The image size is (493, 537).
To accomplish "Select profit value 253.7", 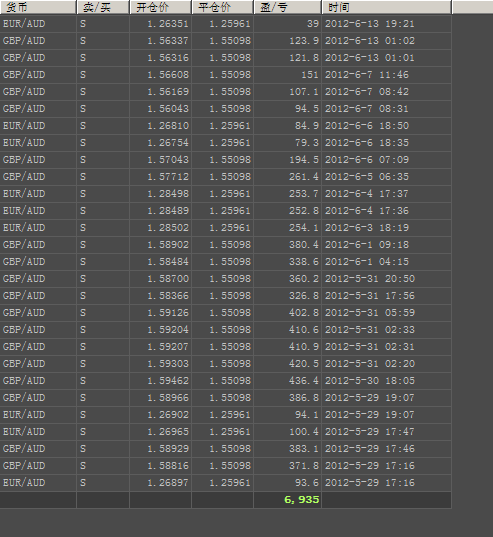I will (304, 194).
